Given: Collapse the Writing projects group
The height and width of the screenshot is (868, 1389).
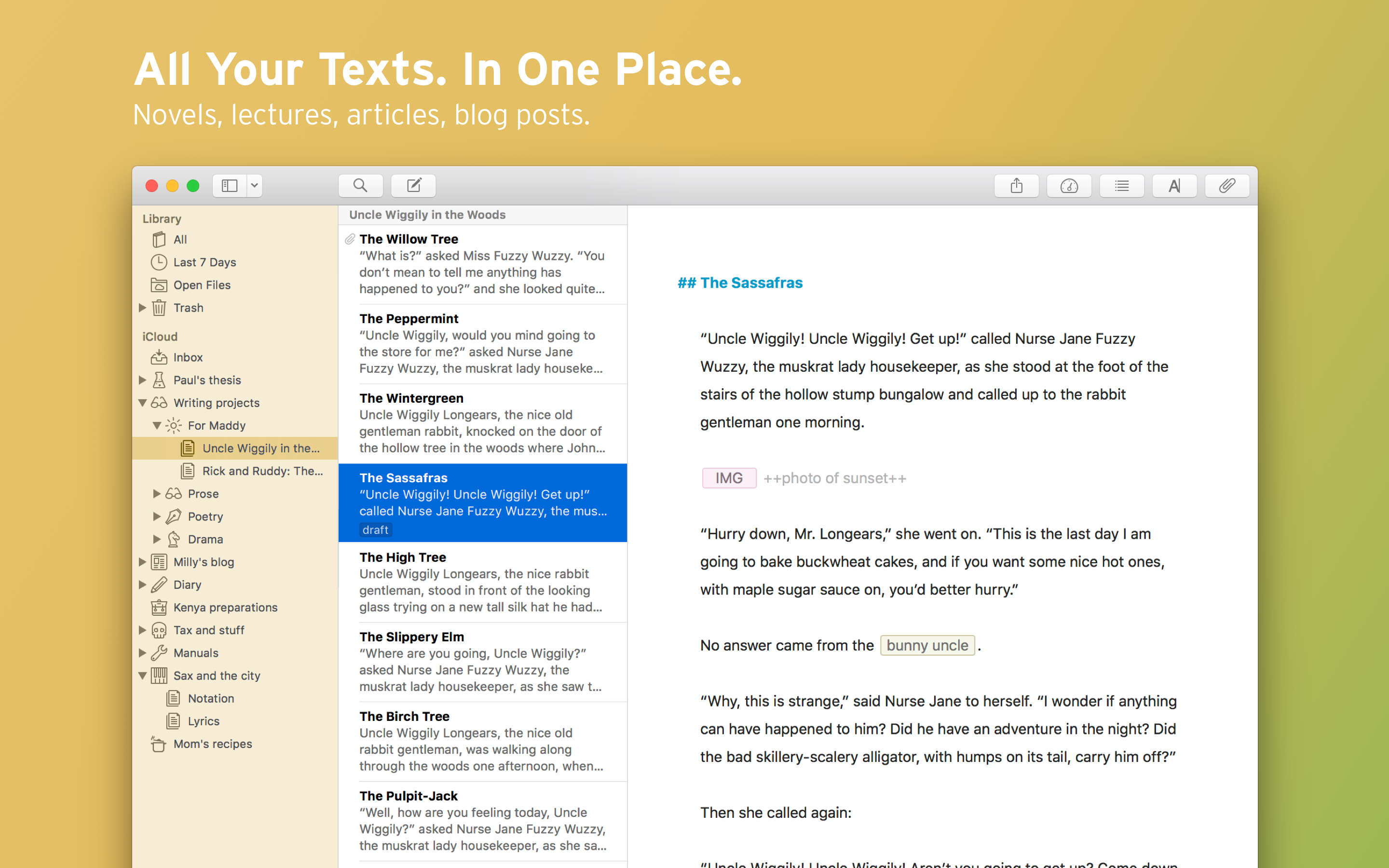Looking at the screenshot, I should (x=142, y=403).
